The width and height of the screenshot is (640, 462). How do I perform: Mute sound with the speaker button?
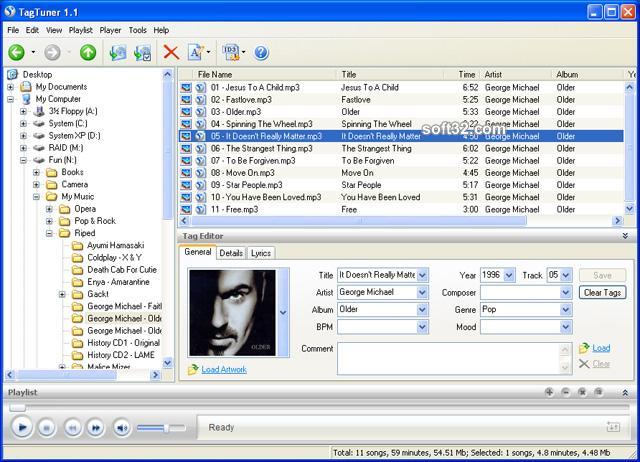(x=122, y=428)
